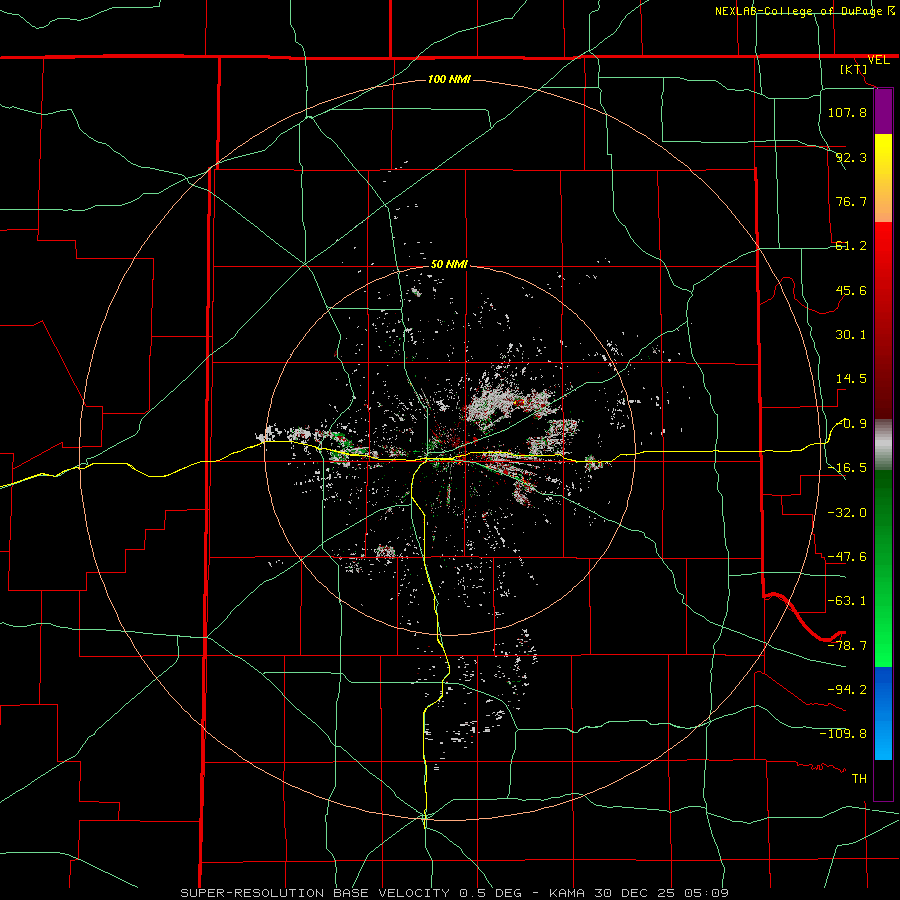Select the 45.6 velocity scale value
The image size is (900, 900).
point(851,290)
